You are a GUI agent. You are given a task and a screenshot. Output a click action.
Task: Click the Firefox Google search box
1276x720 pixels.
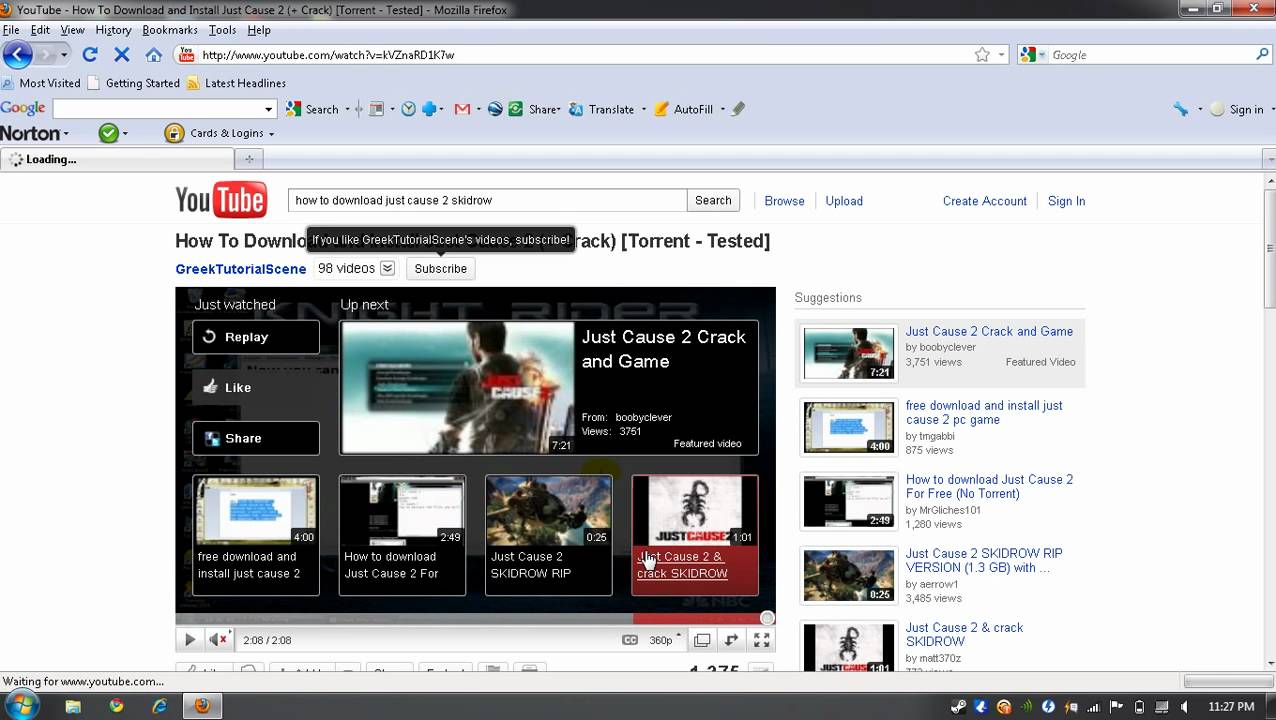pyautogui.click(x=1150, y=55)
